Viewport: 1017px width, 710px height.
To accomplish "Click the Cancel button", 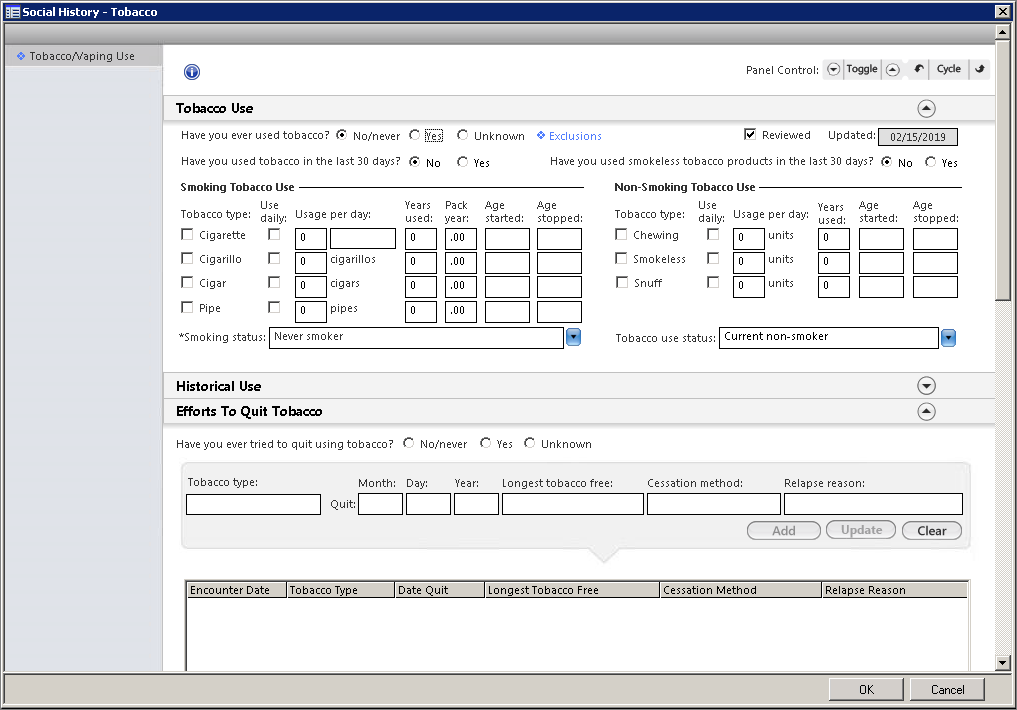I will coord(947,689).
